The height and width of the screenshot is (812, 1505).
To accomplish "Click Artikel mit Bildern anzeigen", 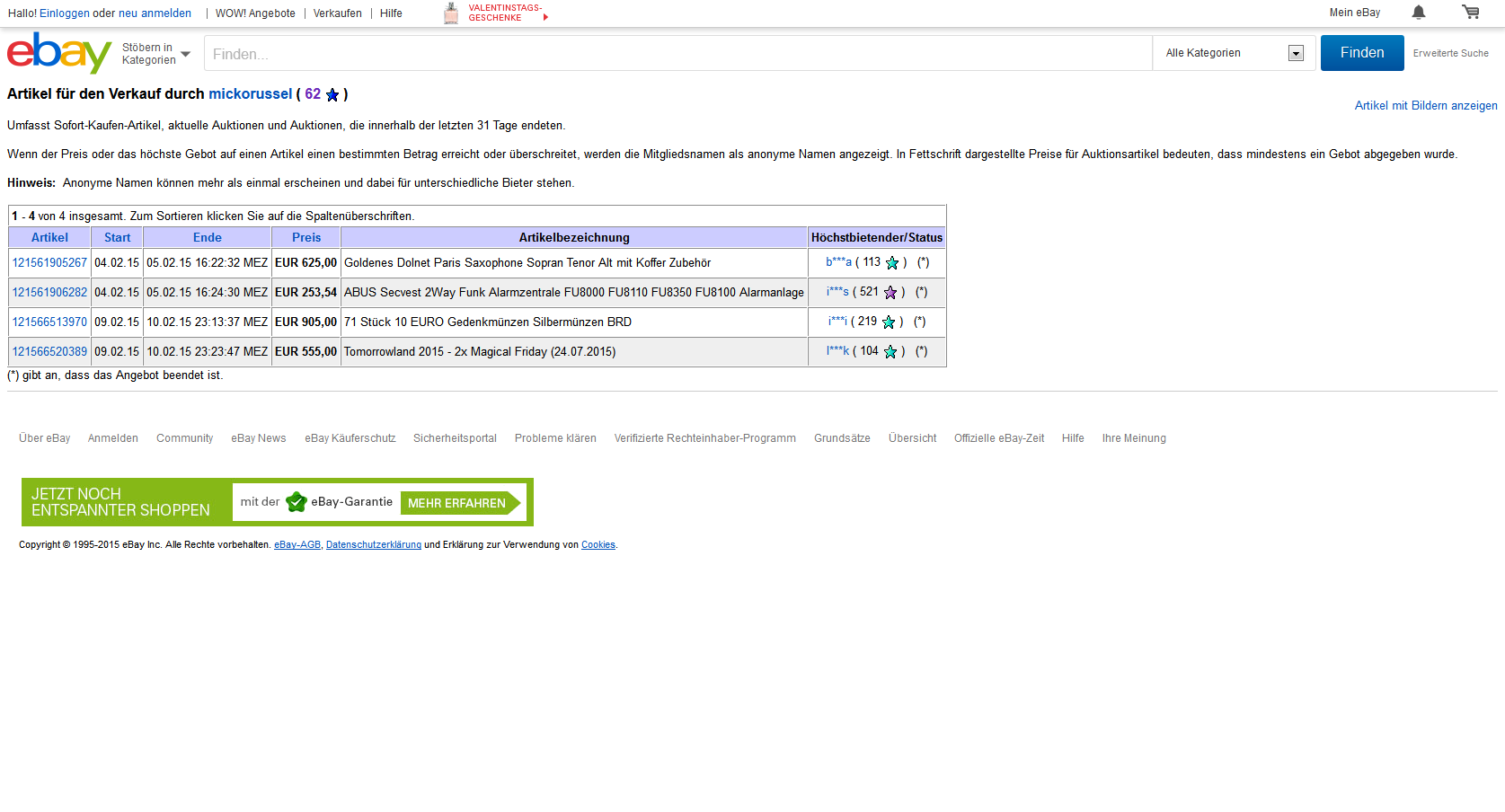I will (1426, 106).
